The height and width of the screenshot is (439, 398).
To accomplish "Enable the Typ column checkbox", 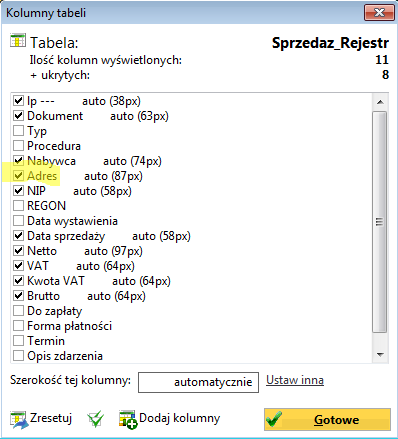I will (x=18, y=131).
